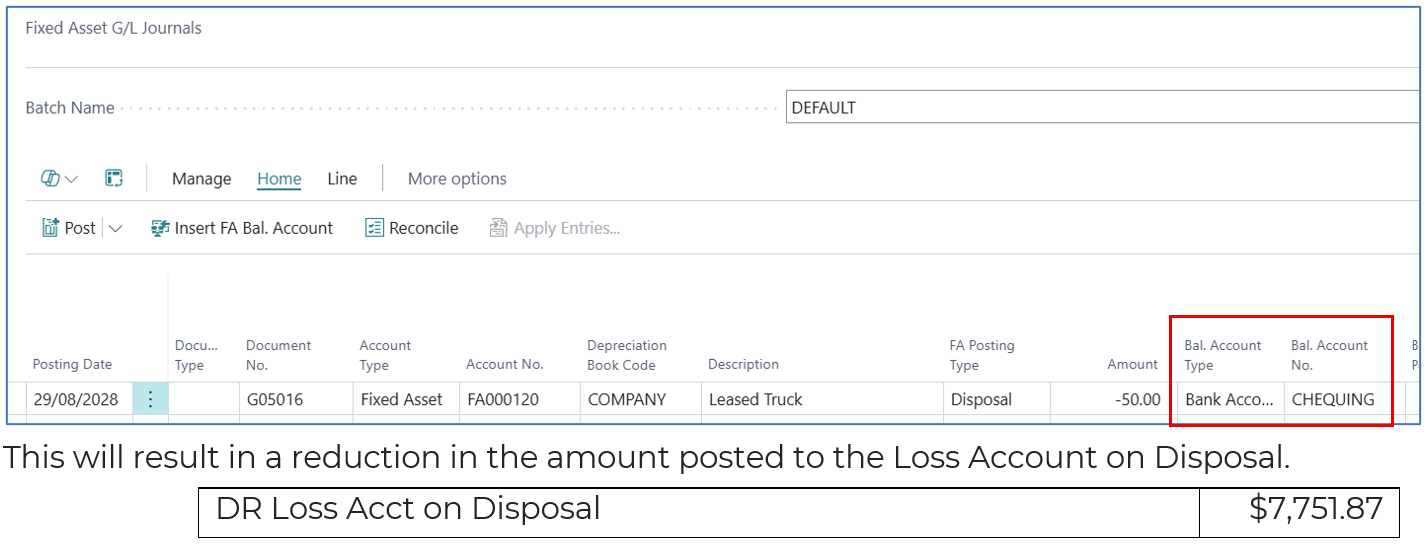This screenshot has height=546, width=1428.
Task: Click the Posting Date column header
Action: tap(72, 365)
